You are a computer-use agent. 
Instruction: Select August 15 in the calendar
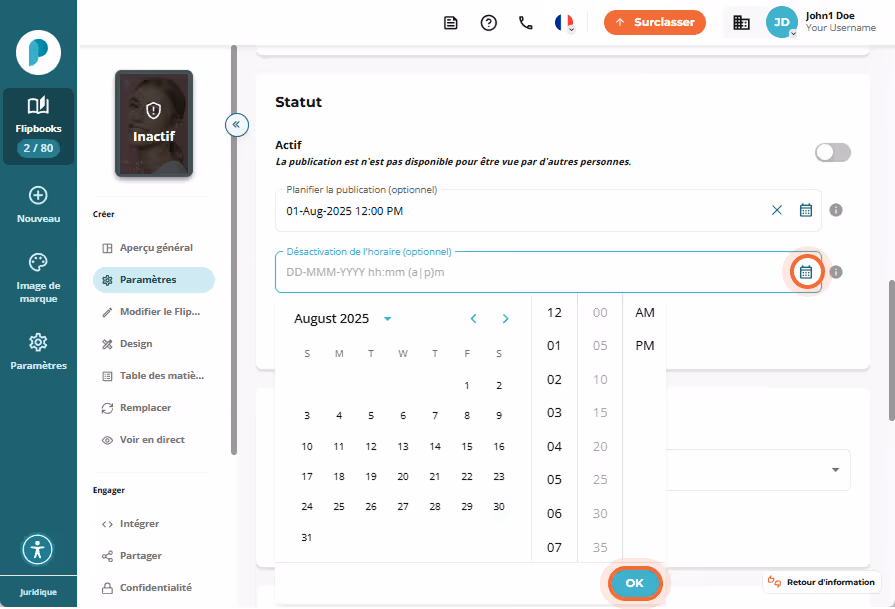pyautogui.click(x=467, y=446)
